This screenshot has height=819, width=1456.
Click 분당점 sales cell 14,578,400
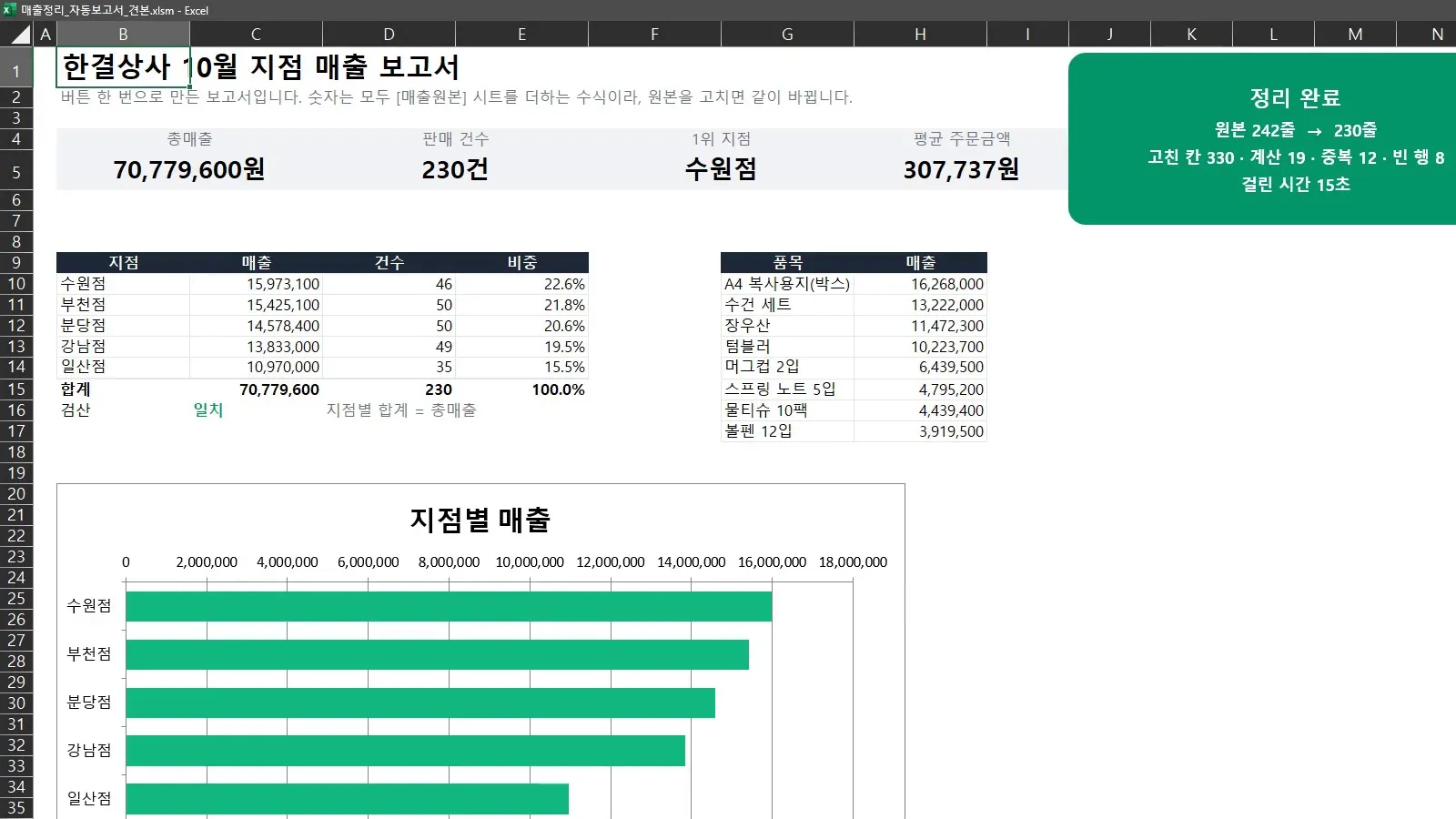pos(256,326)
